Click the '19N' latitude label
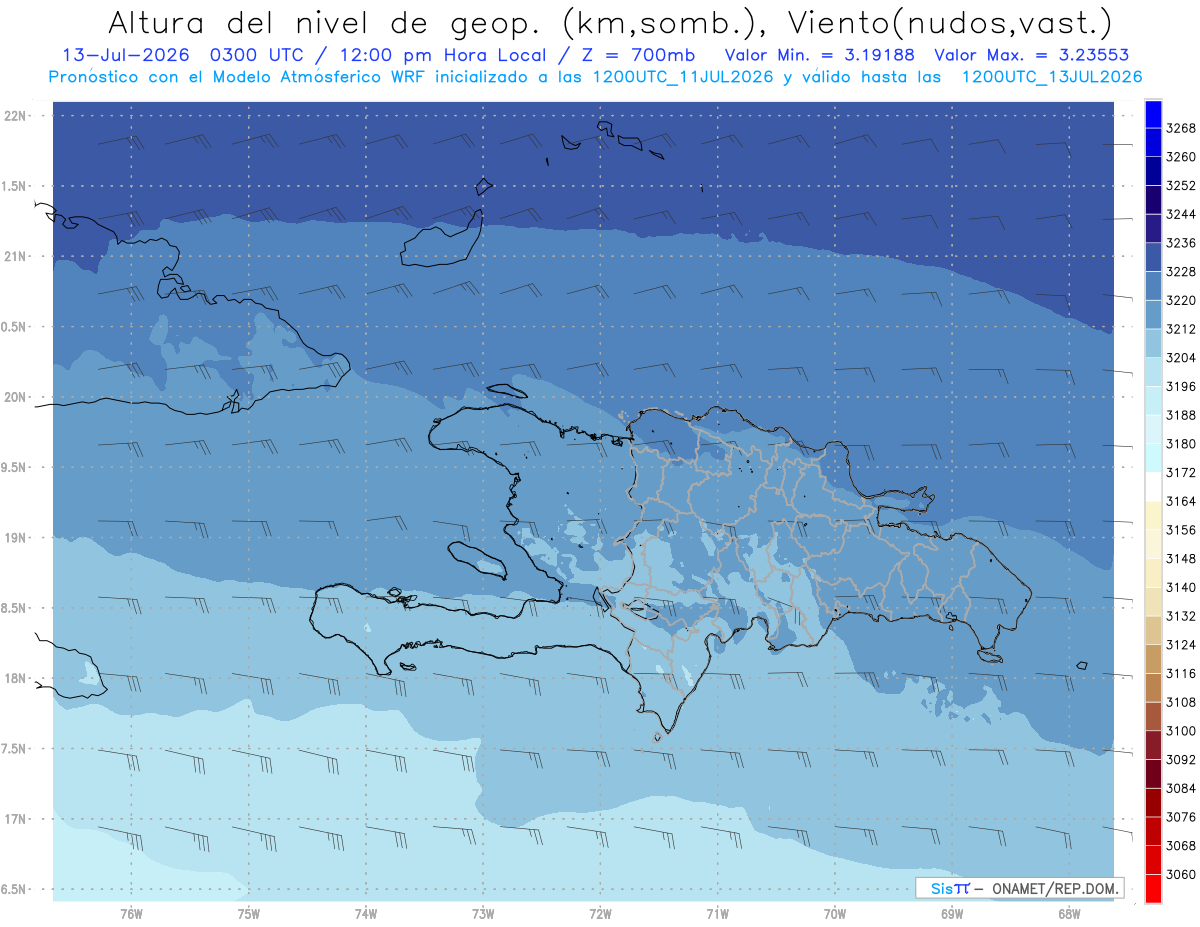The width and height of the screenshot is (1200, 927). (16, 537)
